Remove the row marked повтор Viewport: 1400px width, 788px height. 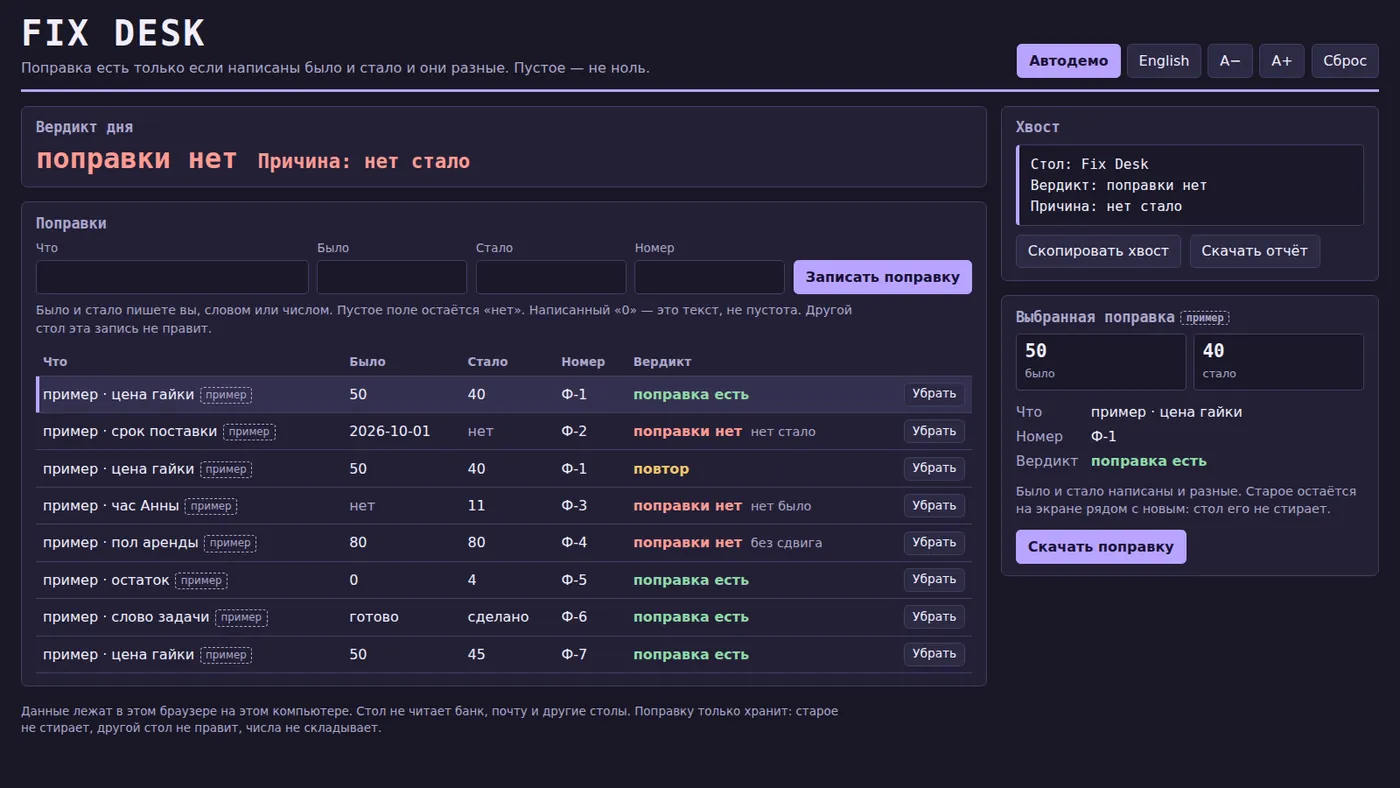coord(934,468)
